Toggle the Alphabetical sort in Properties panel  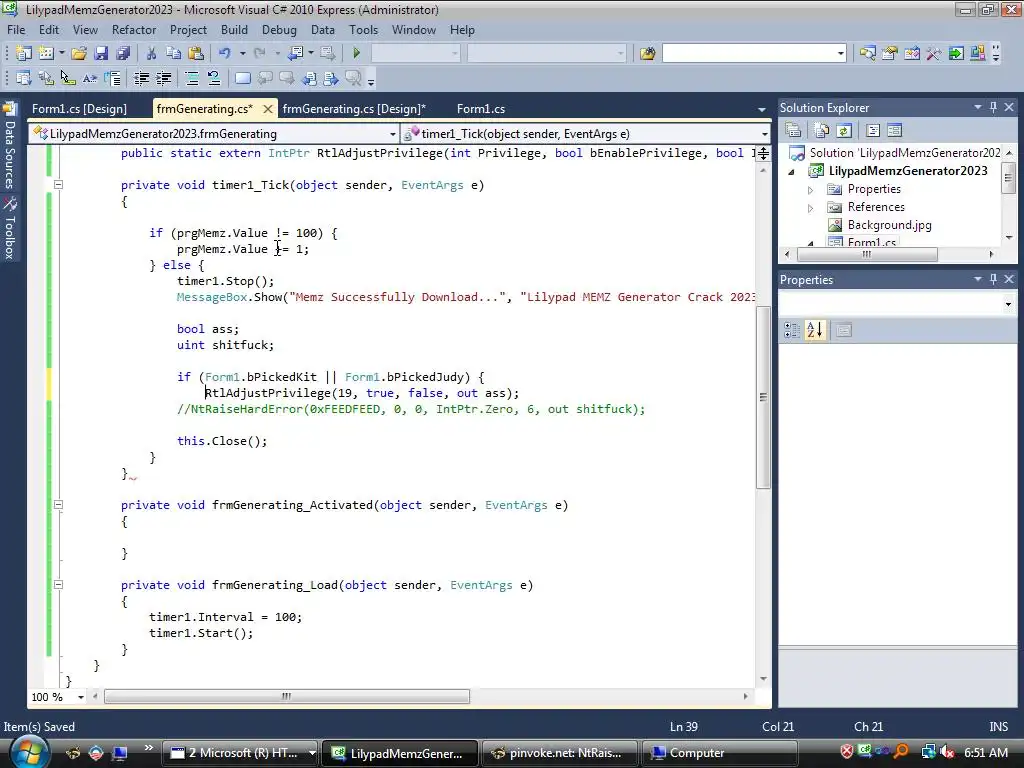pos(814,330)
